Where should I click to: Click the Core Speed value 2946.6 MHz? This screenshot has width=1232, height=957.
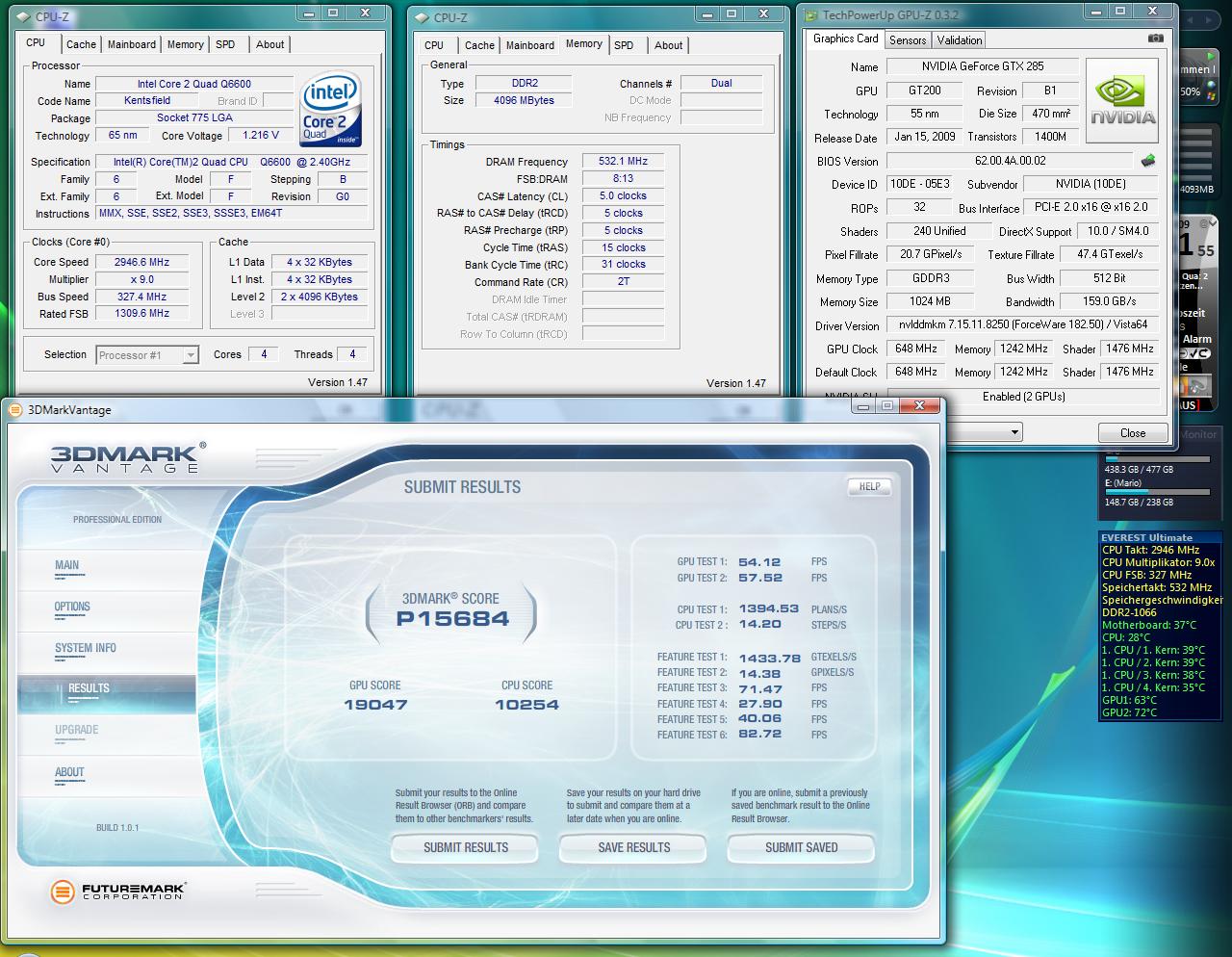pyautogui.click(x=142, y=262)
